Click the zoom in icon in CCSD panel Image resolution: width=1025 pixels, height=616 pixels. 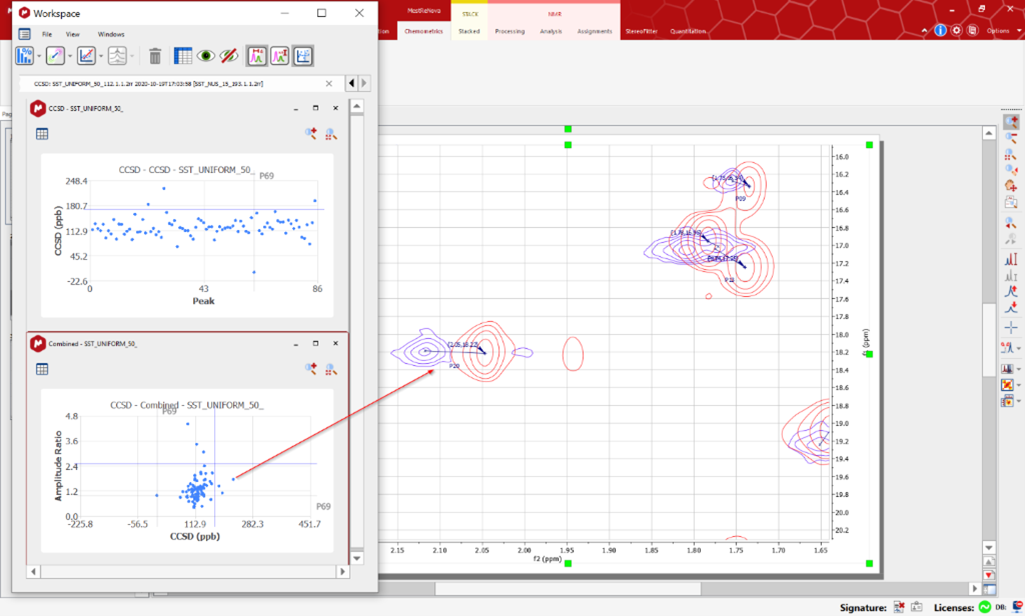tap(311, 133)
